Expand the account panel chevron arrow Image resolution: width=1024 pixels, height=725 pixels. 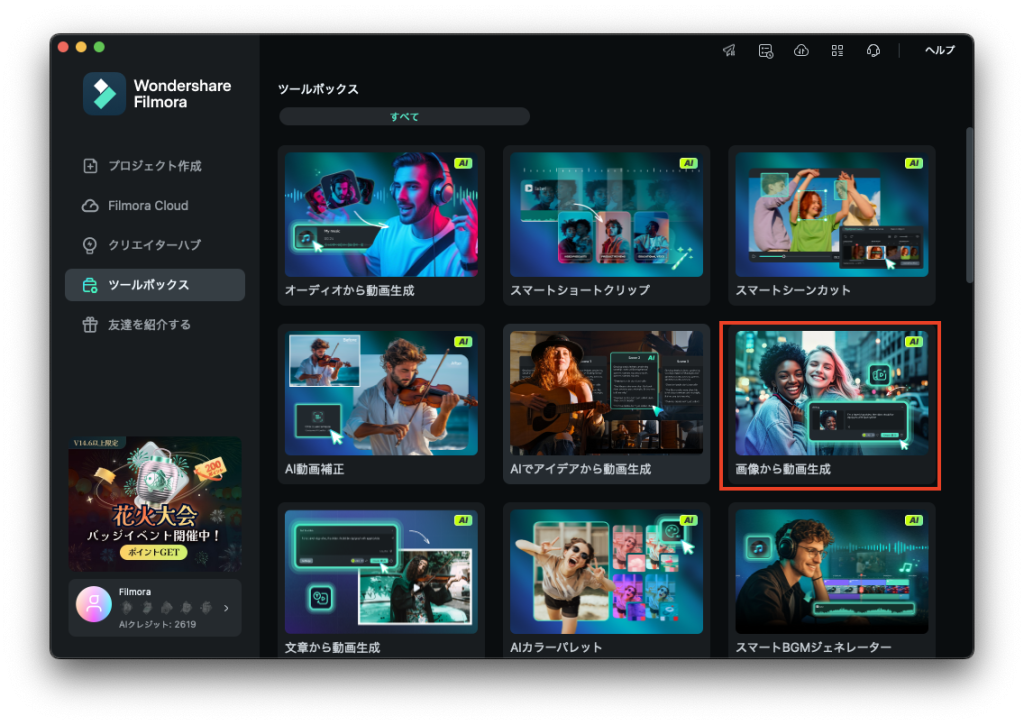(x=226, y=607)
